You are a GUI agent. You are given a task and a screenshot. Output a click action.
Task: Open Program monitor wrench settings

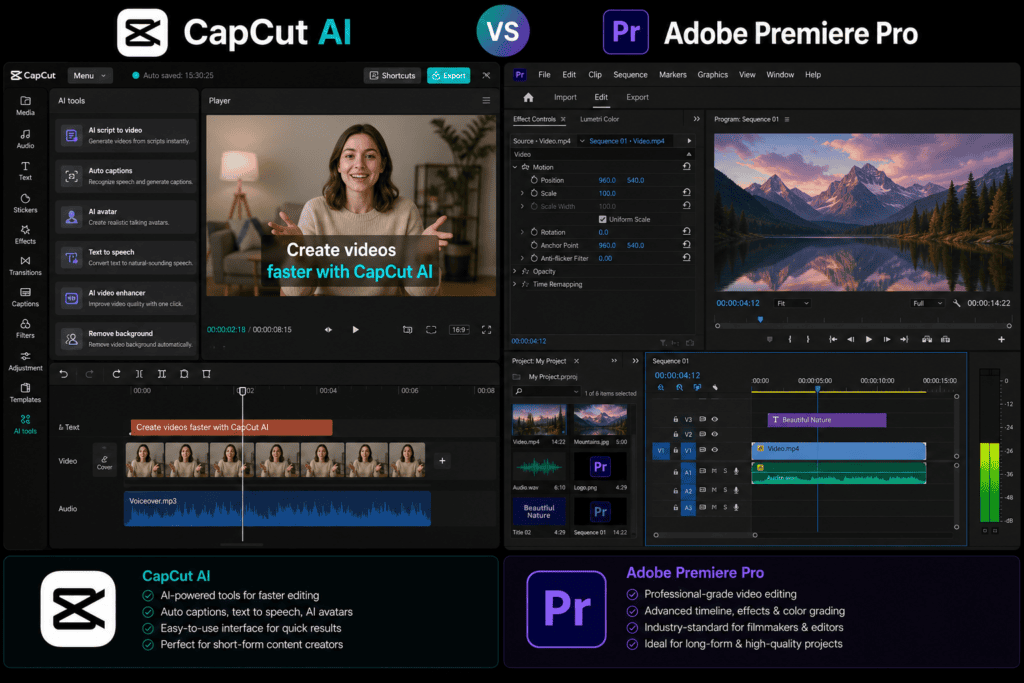point(957,303)
